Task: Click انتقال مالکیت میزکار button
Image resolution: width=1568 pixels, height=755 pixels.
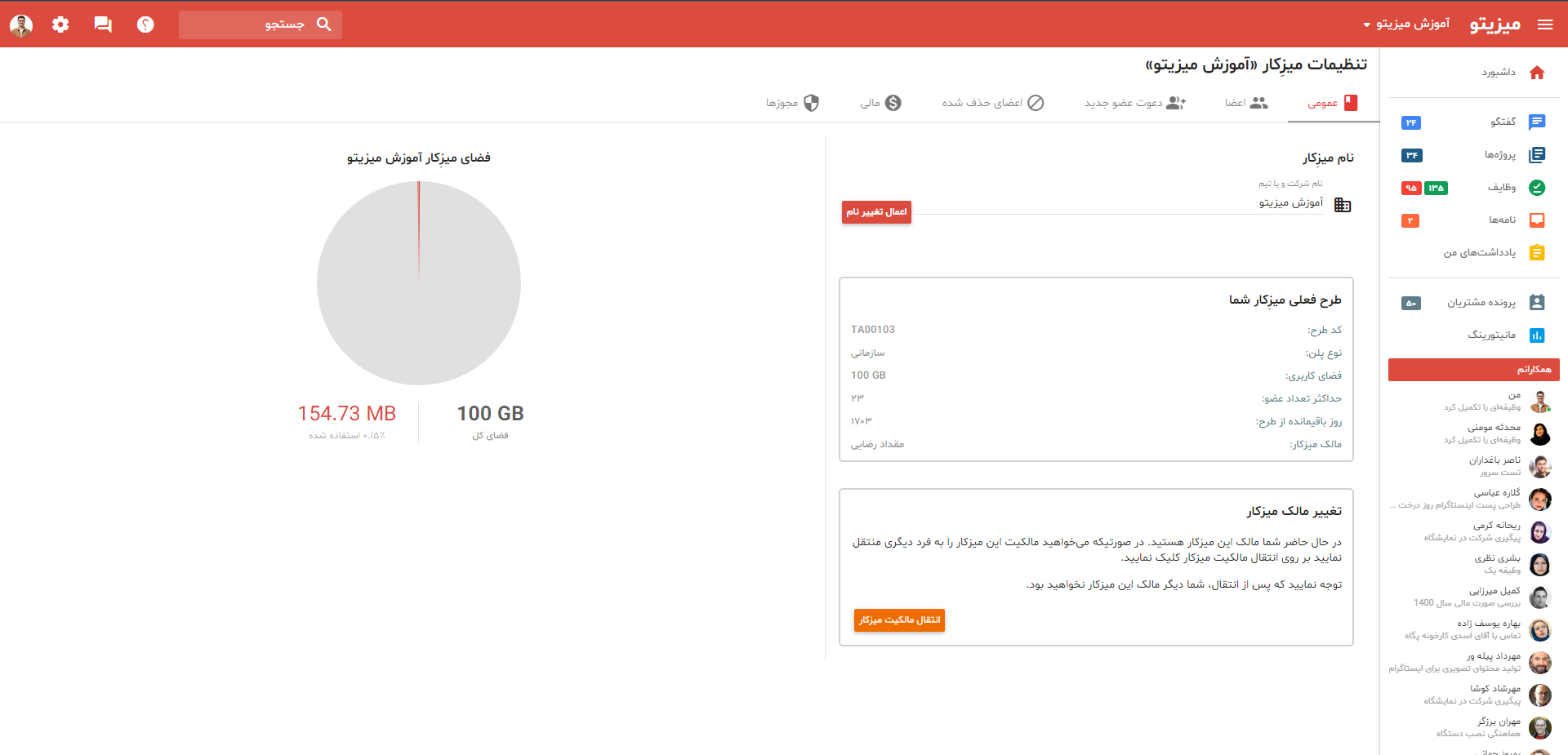Action: coord(899,620)
